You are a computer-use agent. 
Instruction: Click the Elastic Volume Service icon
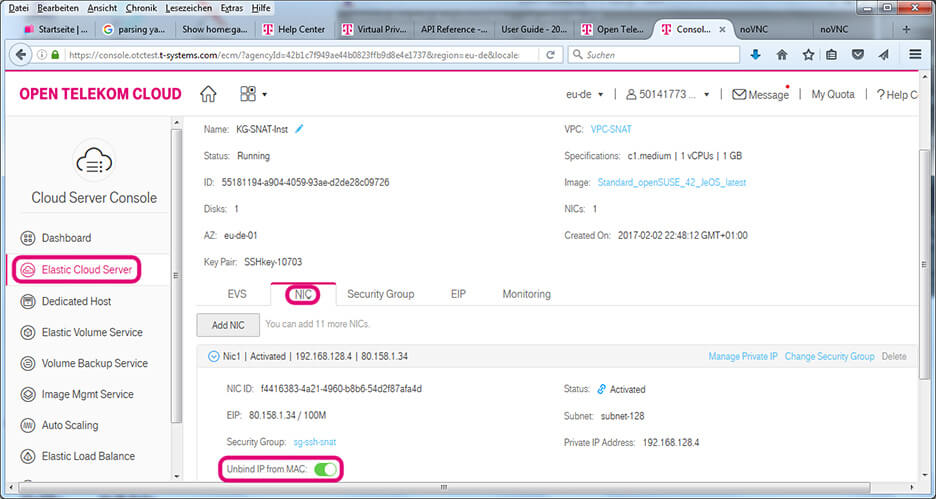[x=27, y=332]
